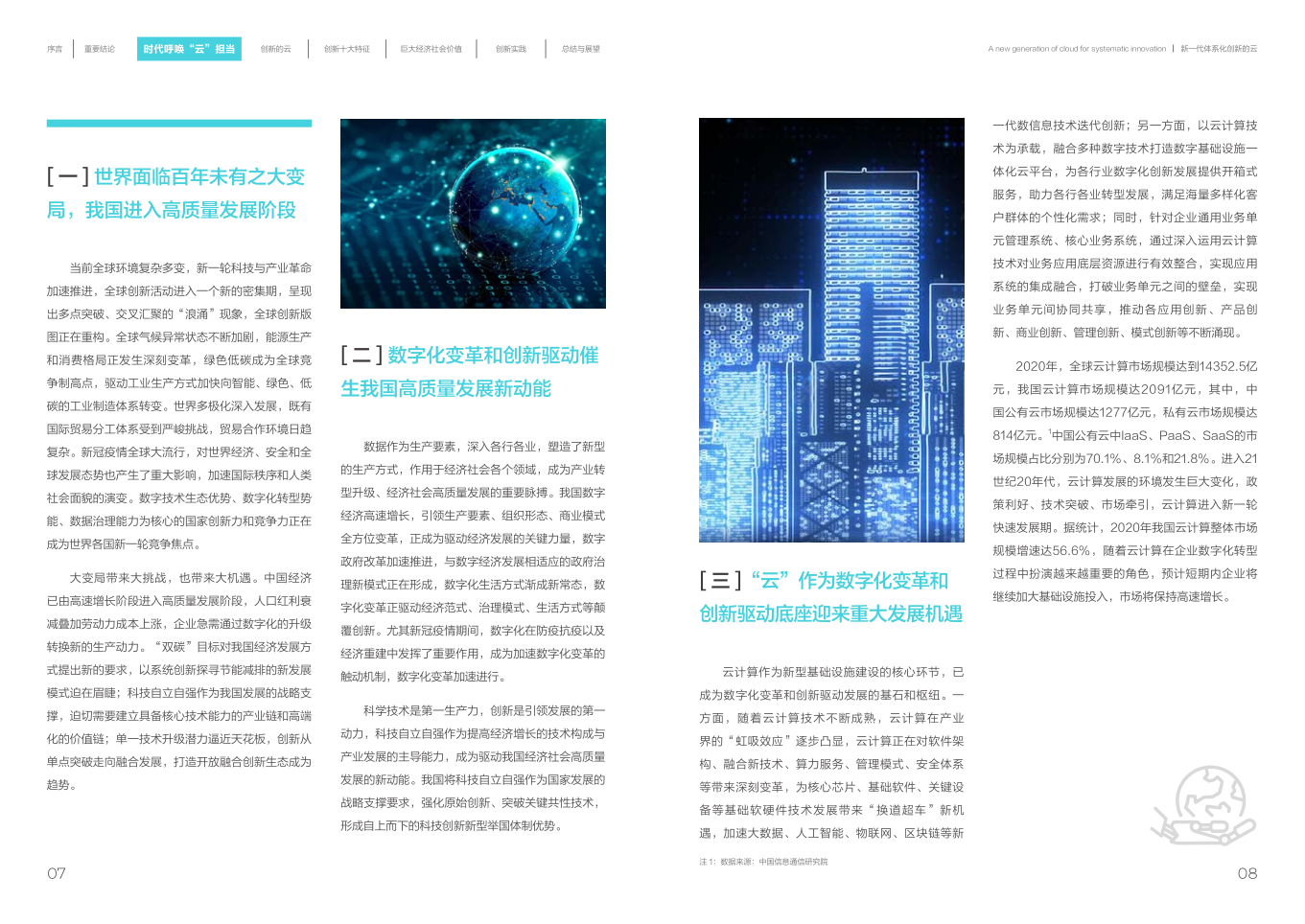Click the globe-in-hand line illustration
Image resolution: width=1305 pixels, height=924 pixels.
(x=1205, y=805)
